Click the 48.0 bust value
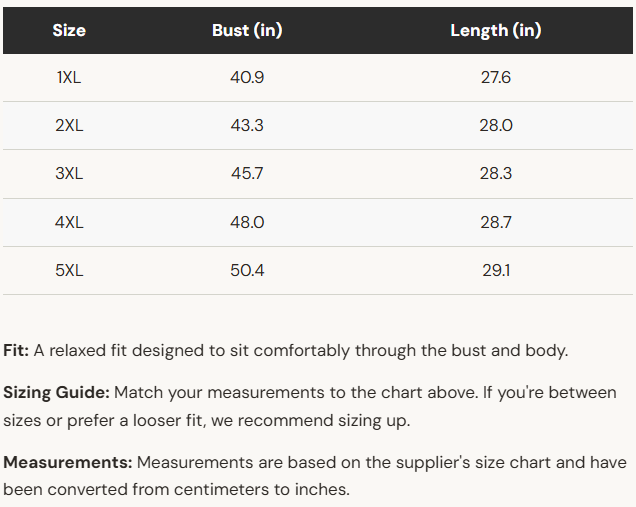Screen dimensions: 636x507 pos(247,222)
